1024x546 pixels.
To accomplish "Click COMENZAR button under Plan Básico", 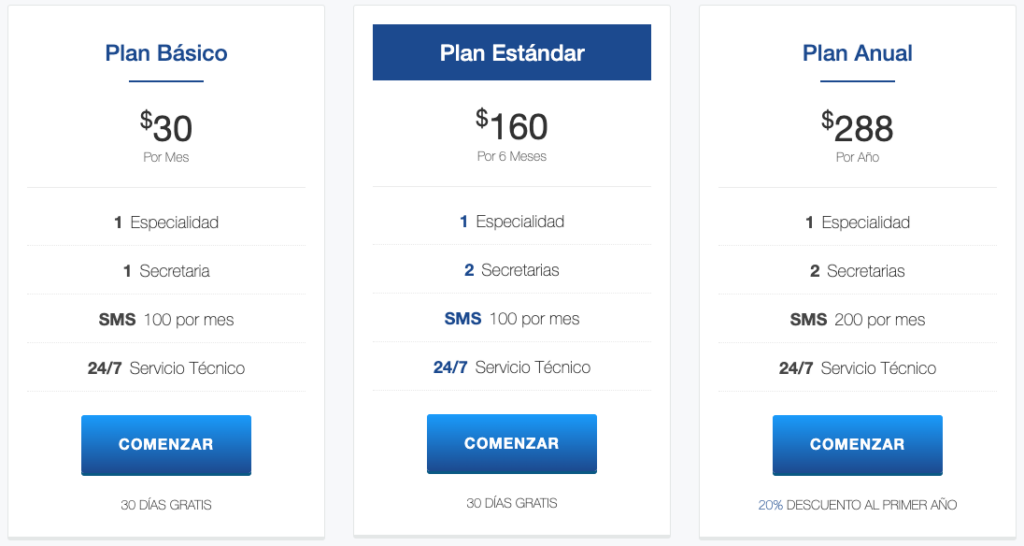I will pos(166,445).
